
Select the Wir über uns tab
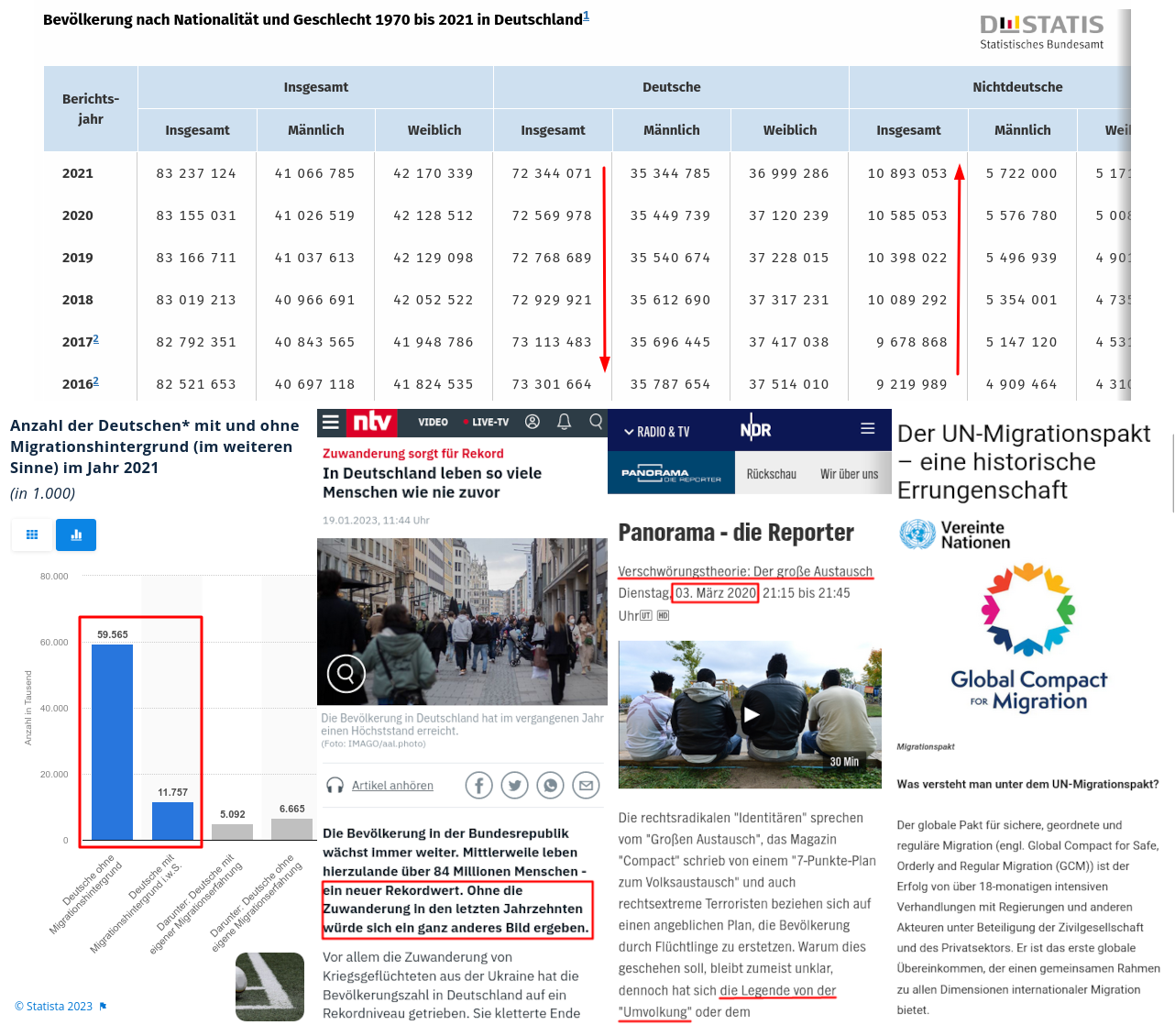click(x=849, y=474)
